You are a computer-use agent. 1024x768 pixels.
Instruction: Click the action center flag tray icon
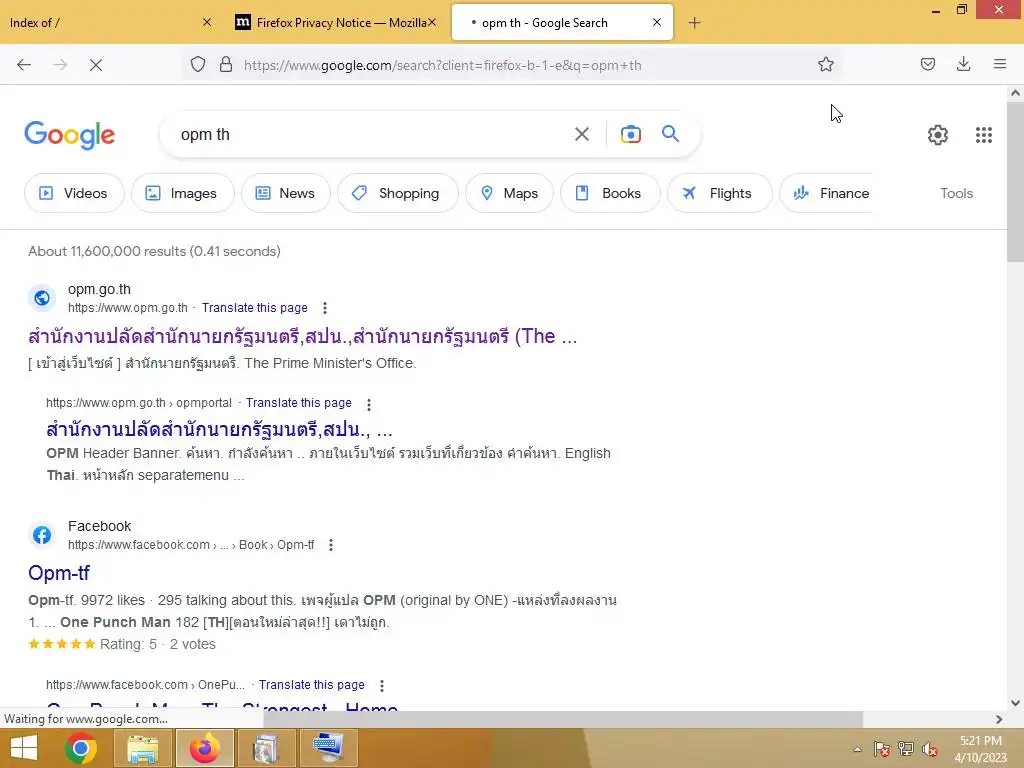(x=882, y=749)
